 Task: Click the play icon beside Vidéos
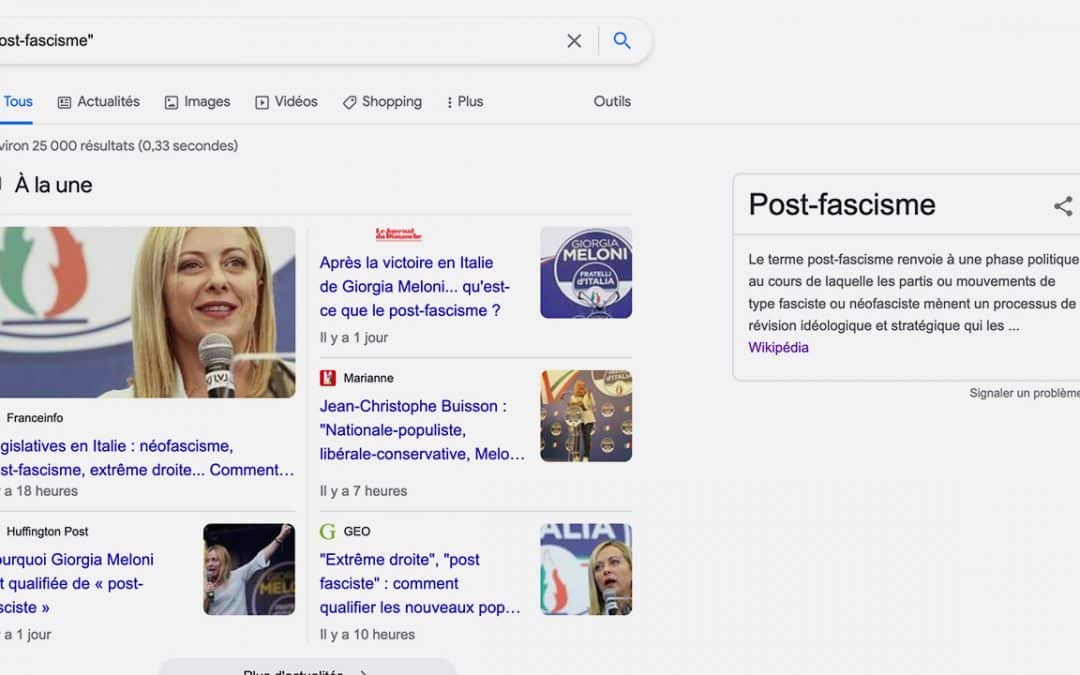click(260, 101)
